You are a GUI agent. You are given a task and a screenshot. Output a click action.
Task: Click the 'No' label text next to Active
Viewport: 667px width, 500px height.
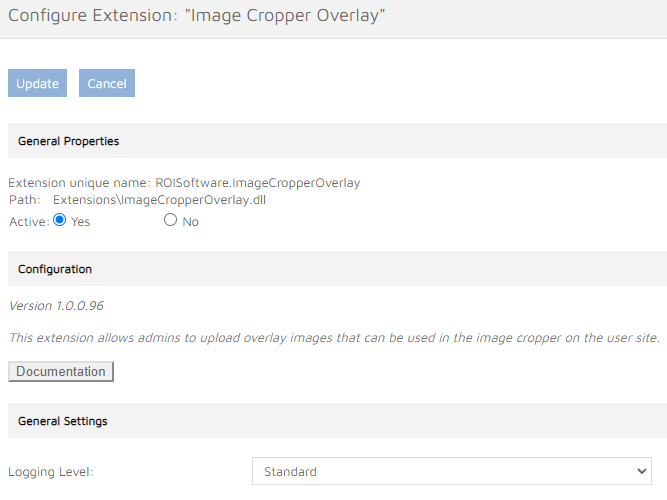pos(190,222)
